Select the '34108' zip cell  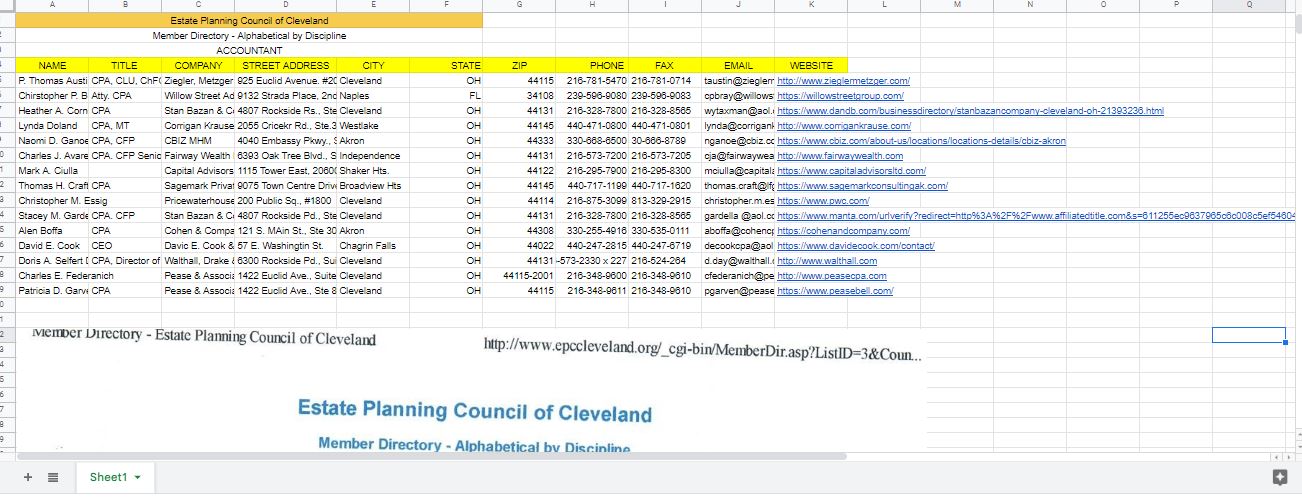[519, 95]
